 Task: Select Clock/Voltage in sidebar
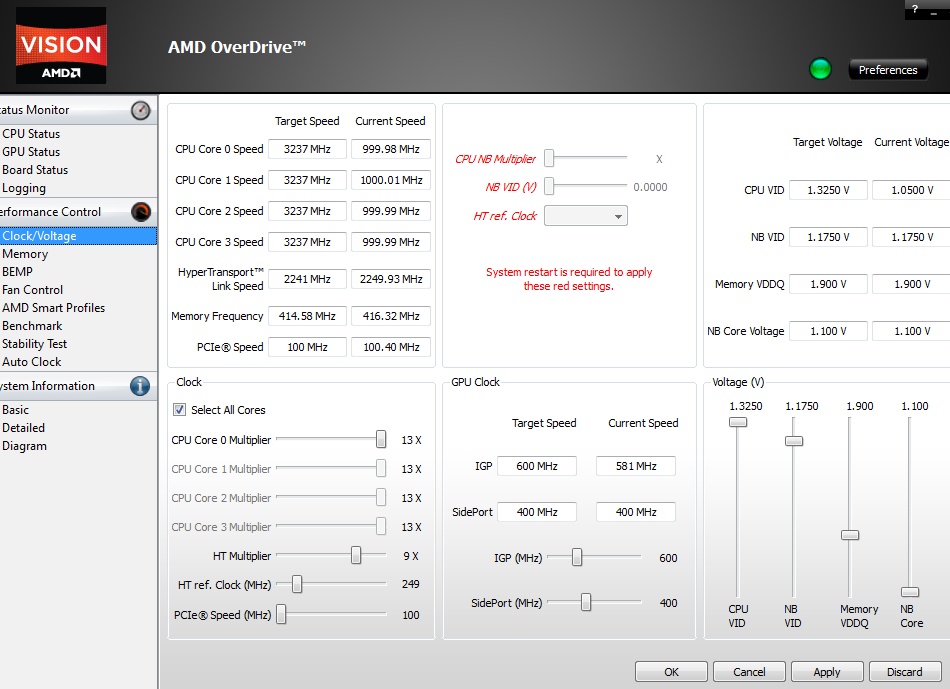tap(78, 236)
